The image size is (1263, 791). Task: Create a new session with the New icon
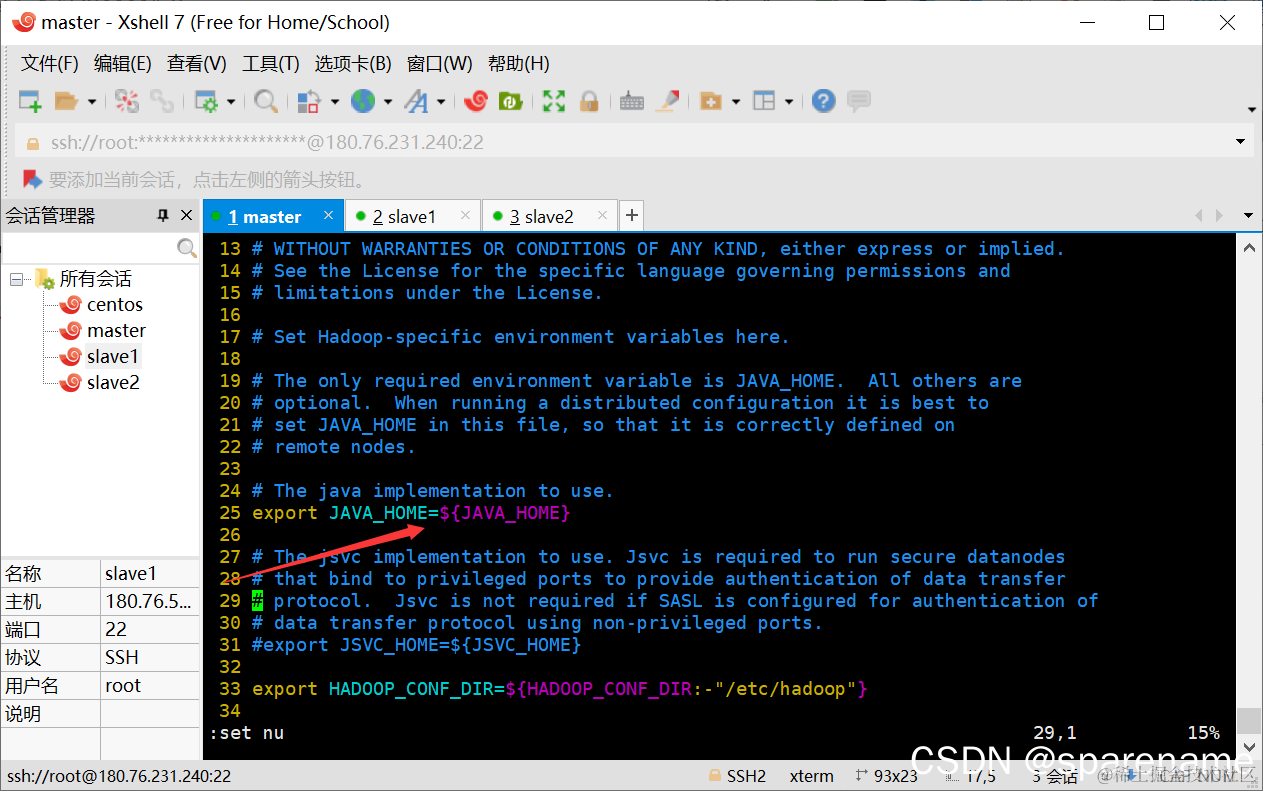(30, 101)
